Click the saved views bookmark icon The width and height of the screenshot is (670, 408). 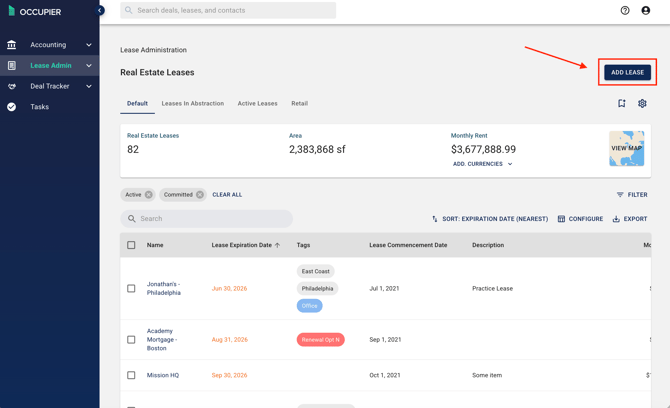coord(622,103)
